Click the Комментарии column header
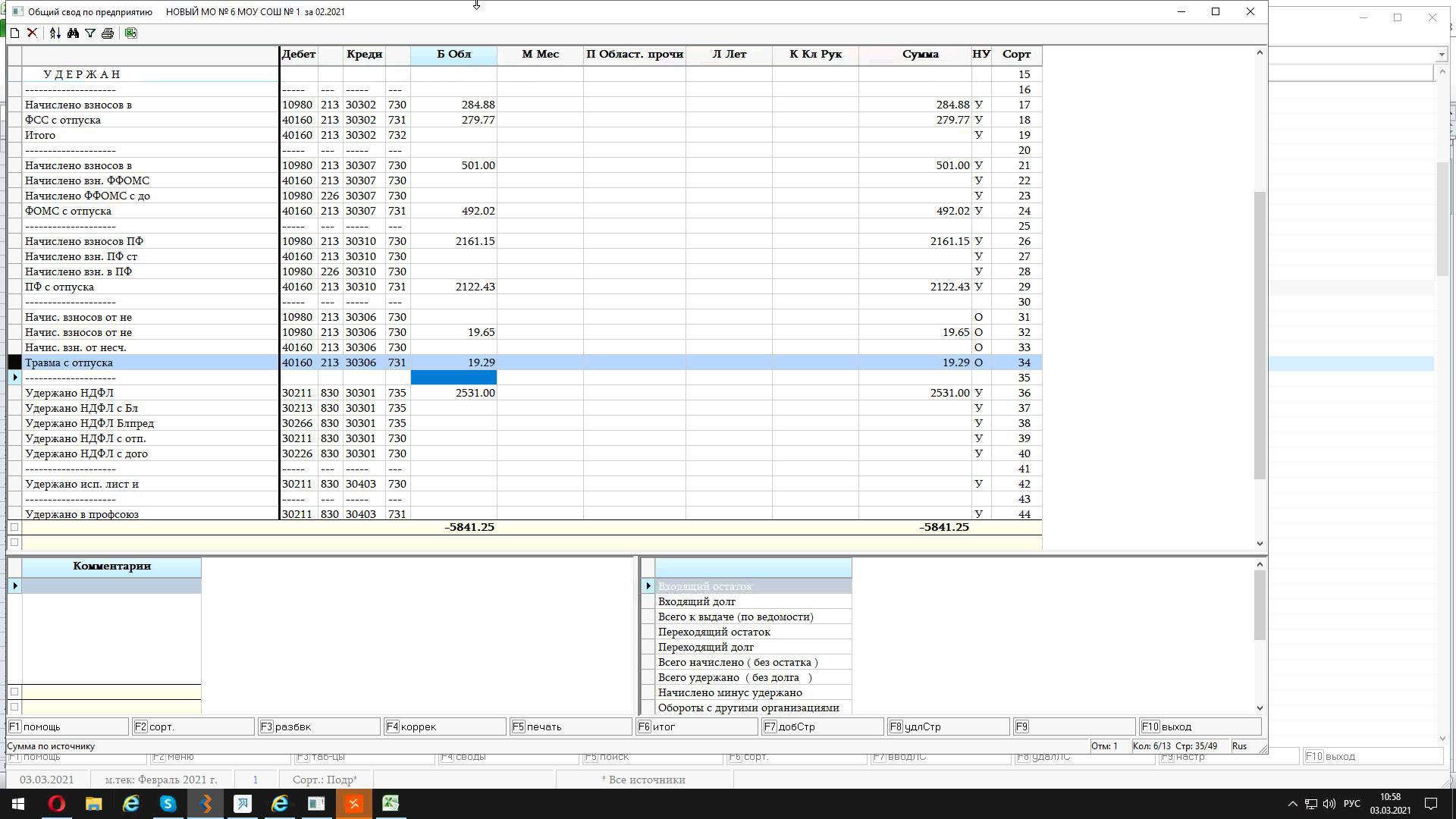The width and height of the screenshot is (1456, 819). [x=111, y=566]
